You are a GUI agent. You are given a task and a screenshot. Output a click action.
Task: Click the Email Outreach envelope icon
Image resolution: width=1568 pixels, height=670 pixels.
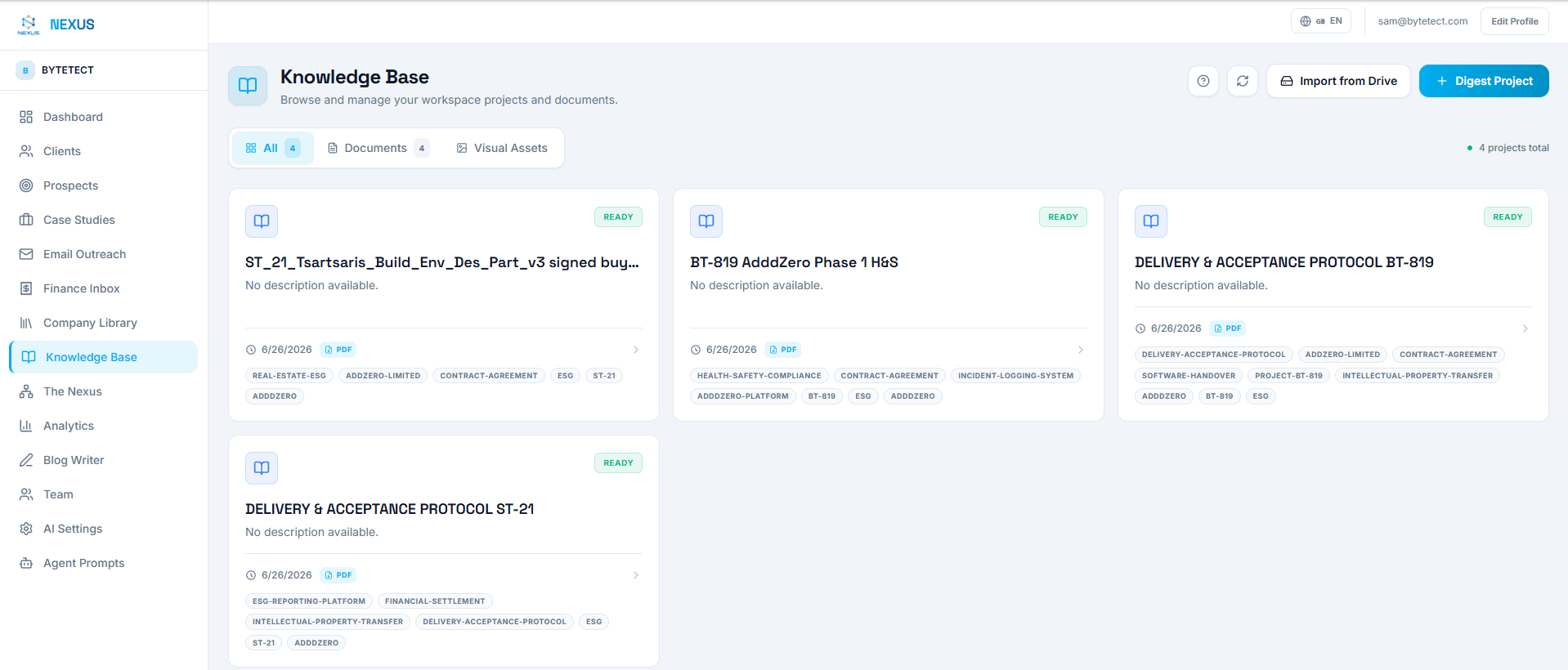click(26, 254)
